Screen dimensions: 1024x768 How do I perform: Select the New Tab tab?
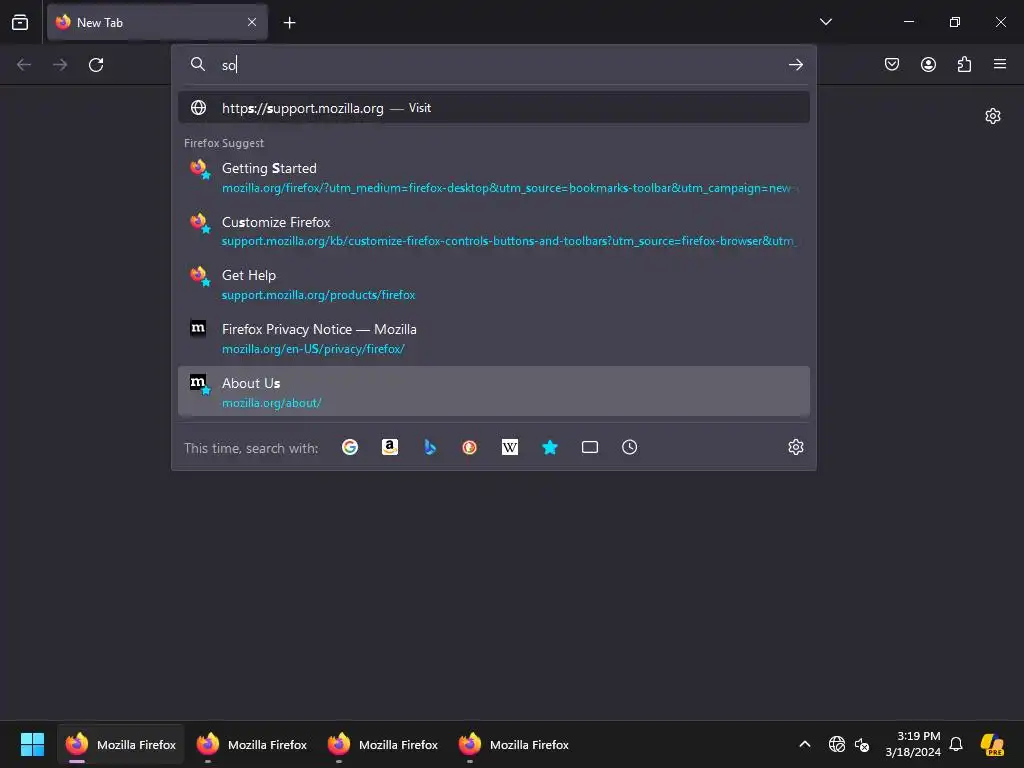tap(157, 22)
